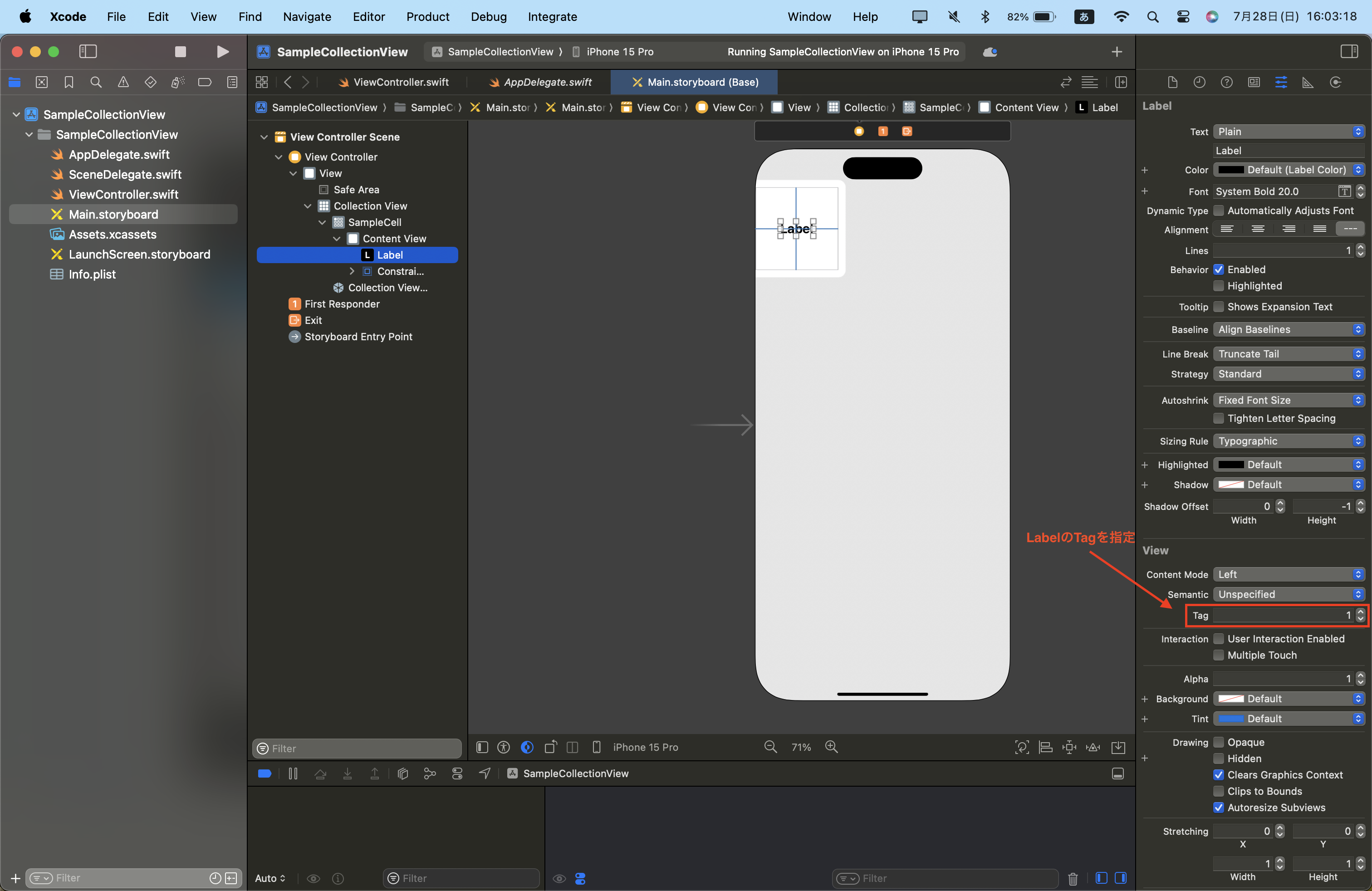Open the Connections inspector icon

(1335, 83)
